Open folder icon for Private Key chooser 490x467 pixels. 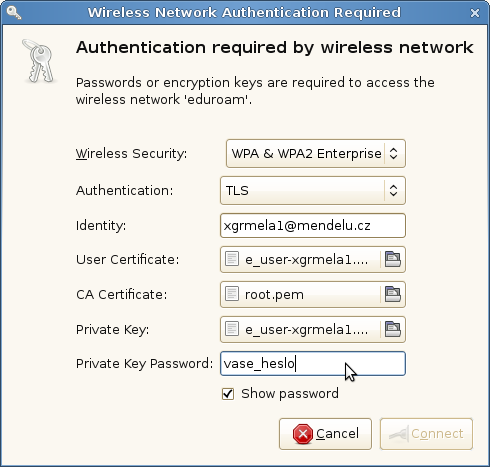click(393, 329)
